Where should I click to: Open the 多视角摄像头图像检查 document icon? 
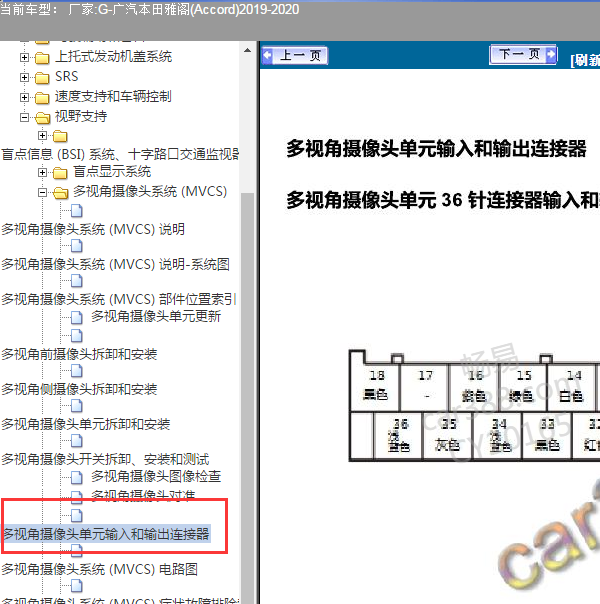pyautogui.click(x=77, y=478)
